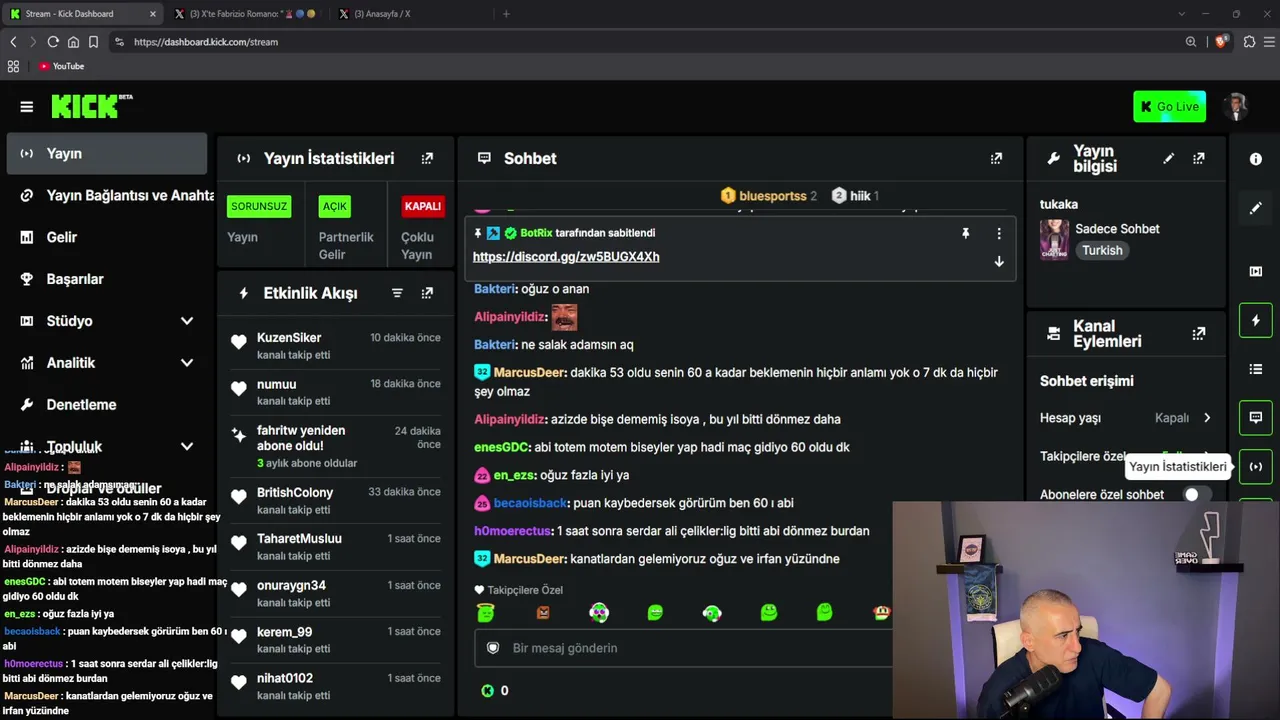Toggle the Yayın İstatistikleri panel button in right sidebar

1256,466
